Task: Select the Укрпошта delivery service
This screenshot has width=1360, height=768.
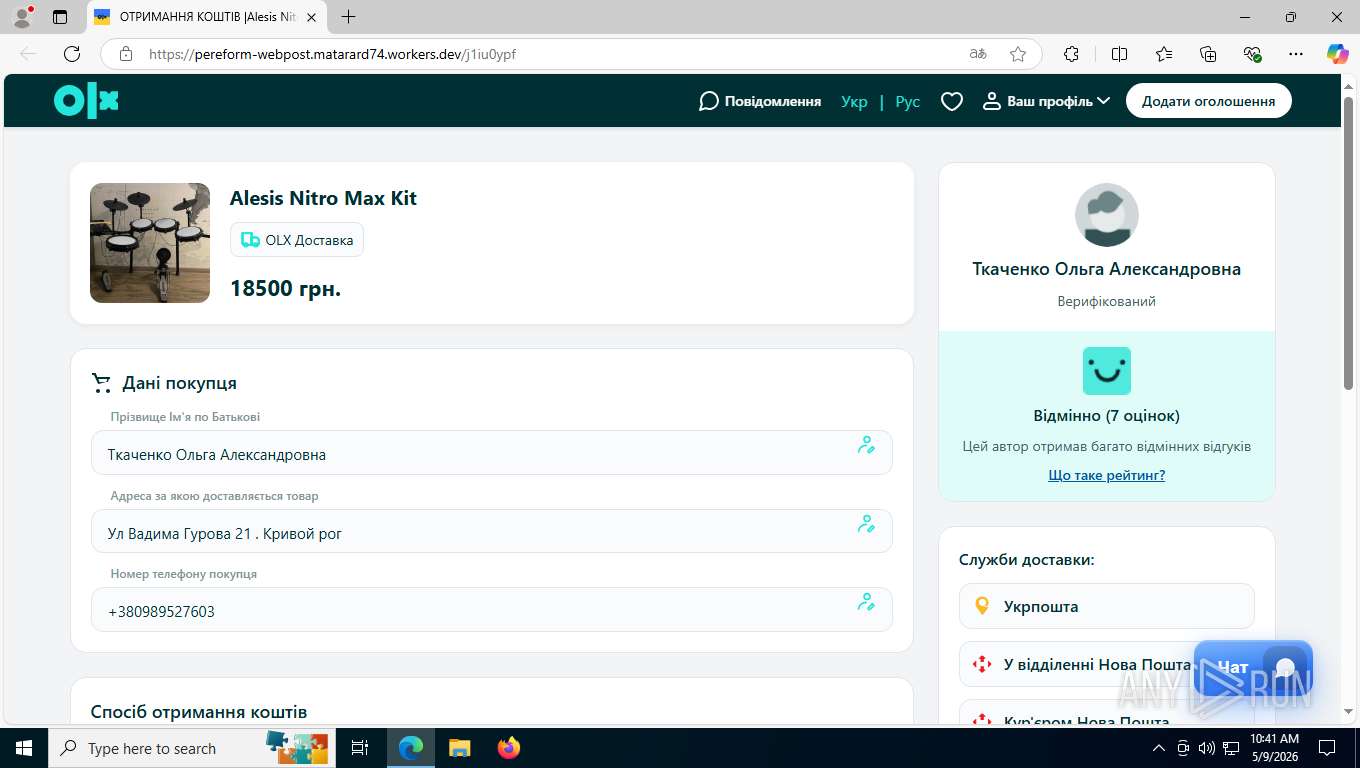Action: pos(1106,606)
